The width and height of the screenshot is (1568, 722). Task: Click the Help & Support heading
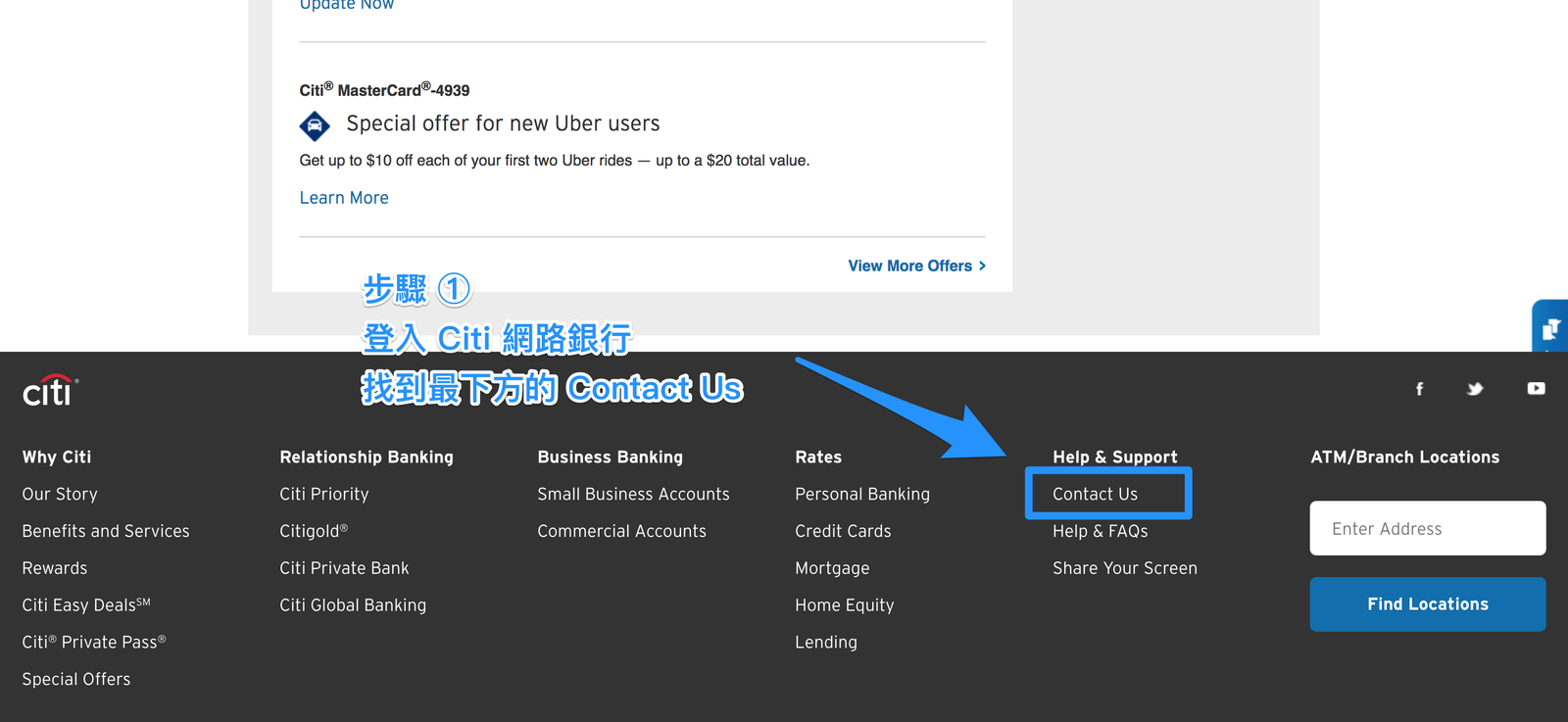pyautogui.click(x=1115, y=457)
